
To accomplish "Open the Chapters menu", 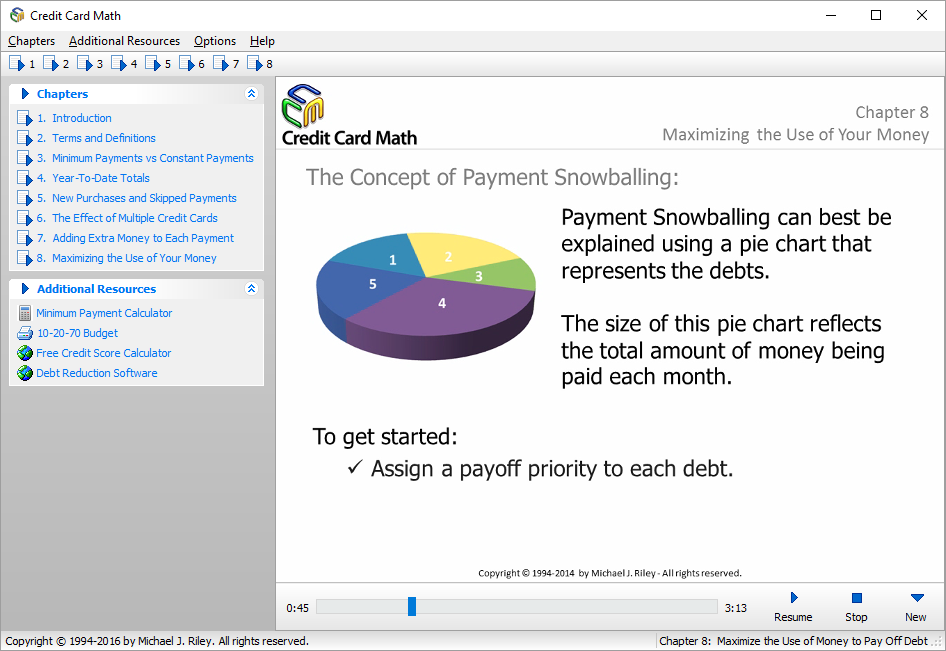I will (31, 41).
